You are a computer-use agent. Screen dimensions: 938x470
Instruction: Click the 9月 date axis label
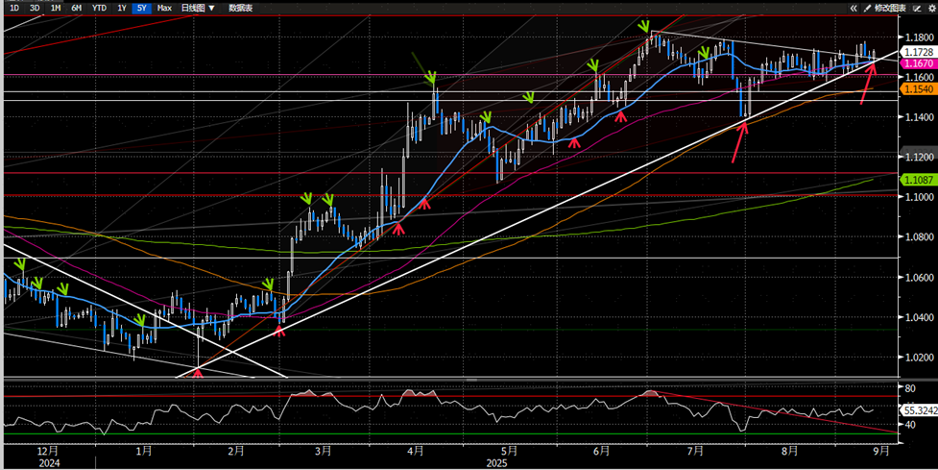pos(881,451)
